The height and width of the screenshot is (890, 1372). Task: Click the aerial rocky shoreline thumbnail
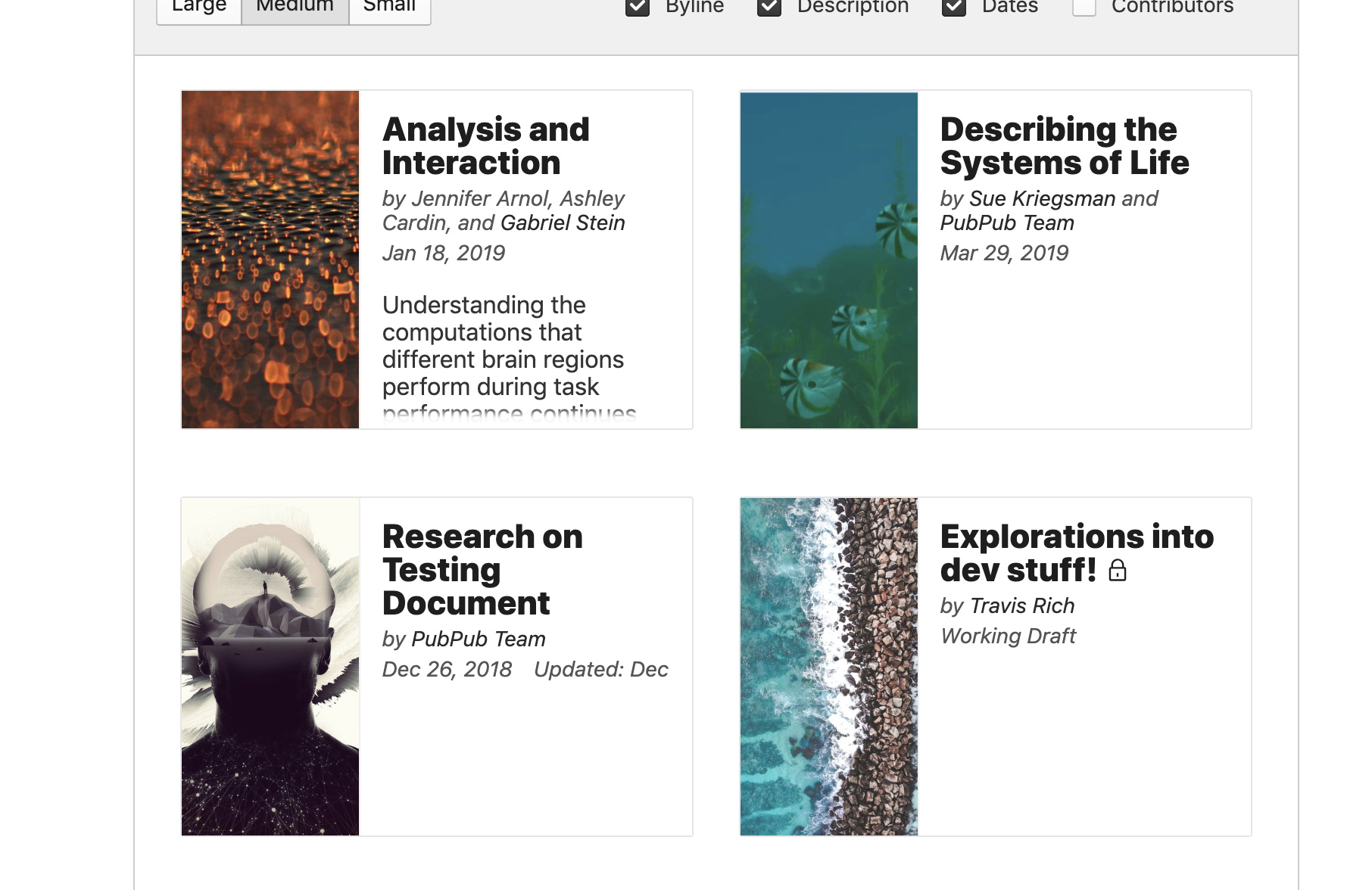(829, 667)
